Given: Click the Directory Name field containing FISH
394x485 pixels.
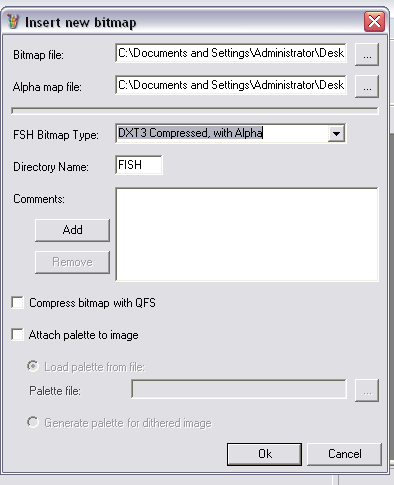Looking at the screenshot, I should [x=139, y=165].
